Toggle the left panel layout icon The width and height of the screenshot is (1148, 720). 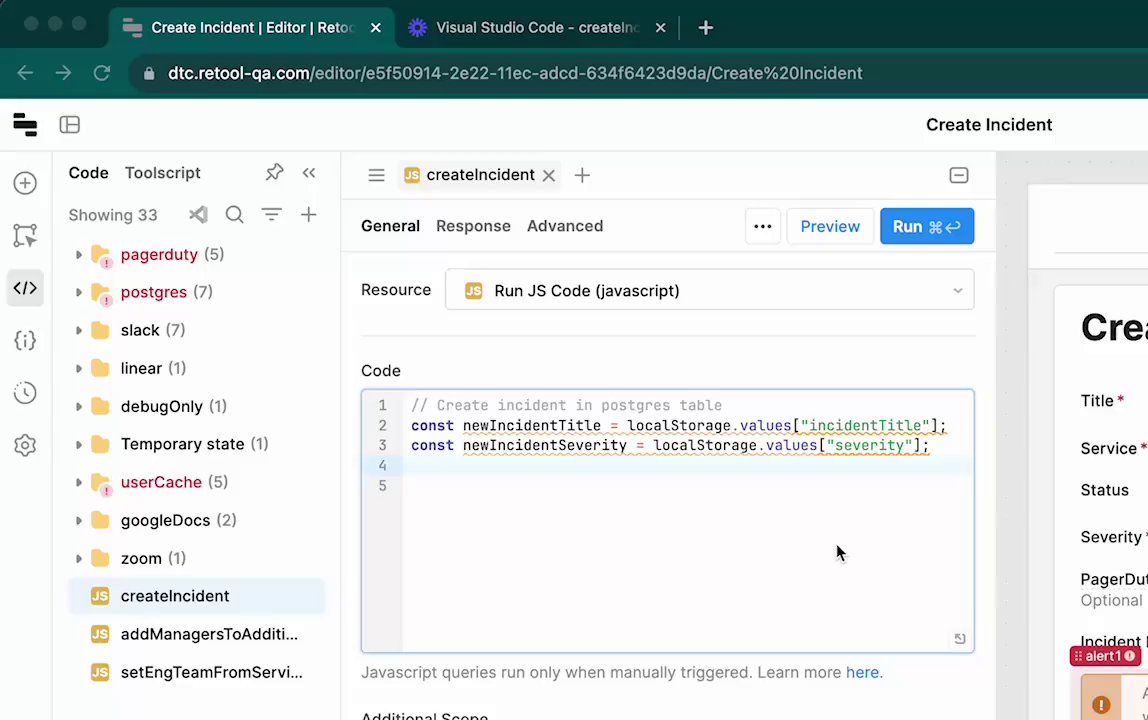coord(69,125)
